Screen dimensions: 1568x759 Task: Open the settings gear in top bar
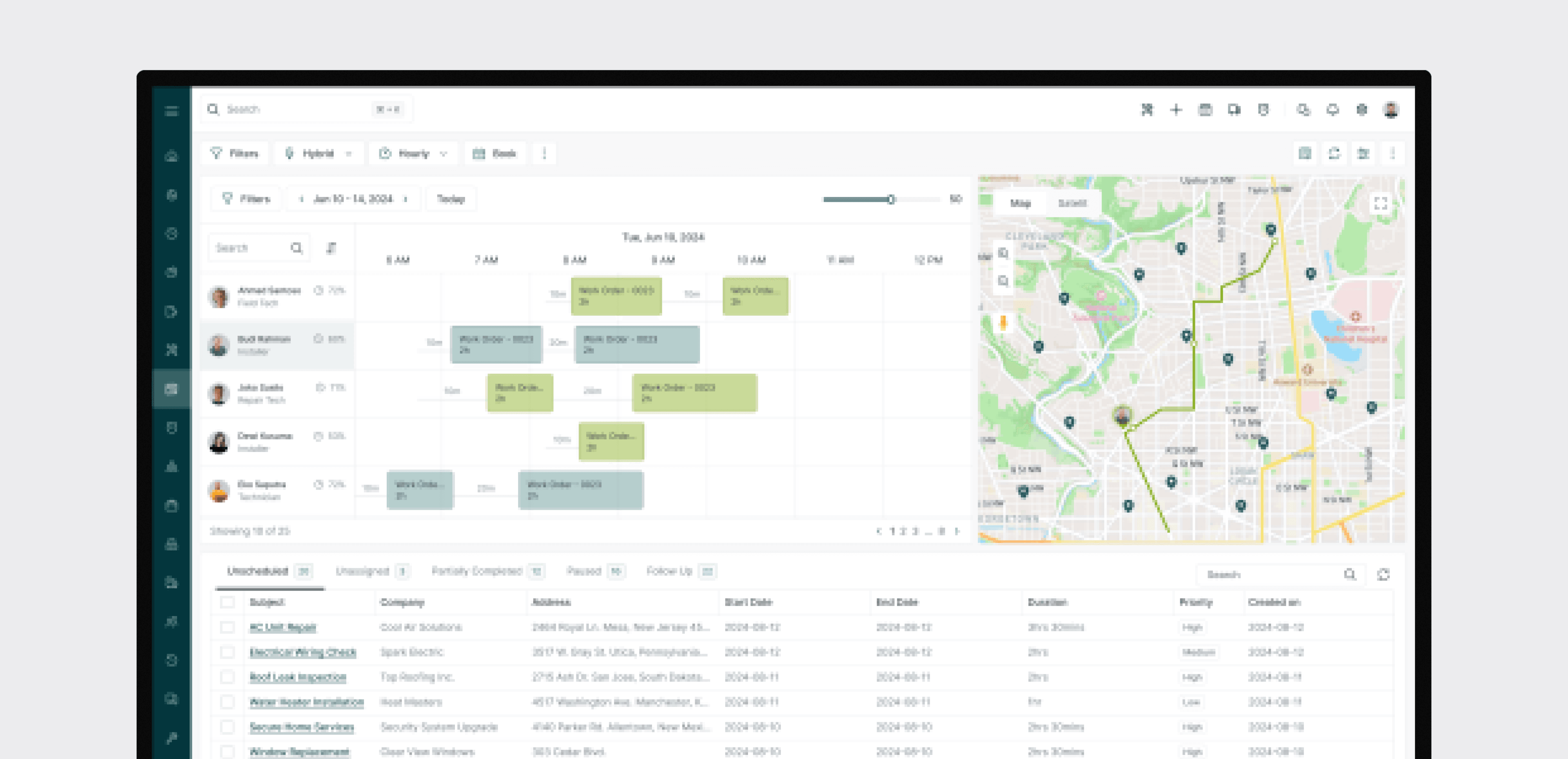(1362, 109)
